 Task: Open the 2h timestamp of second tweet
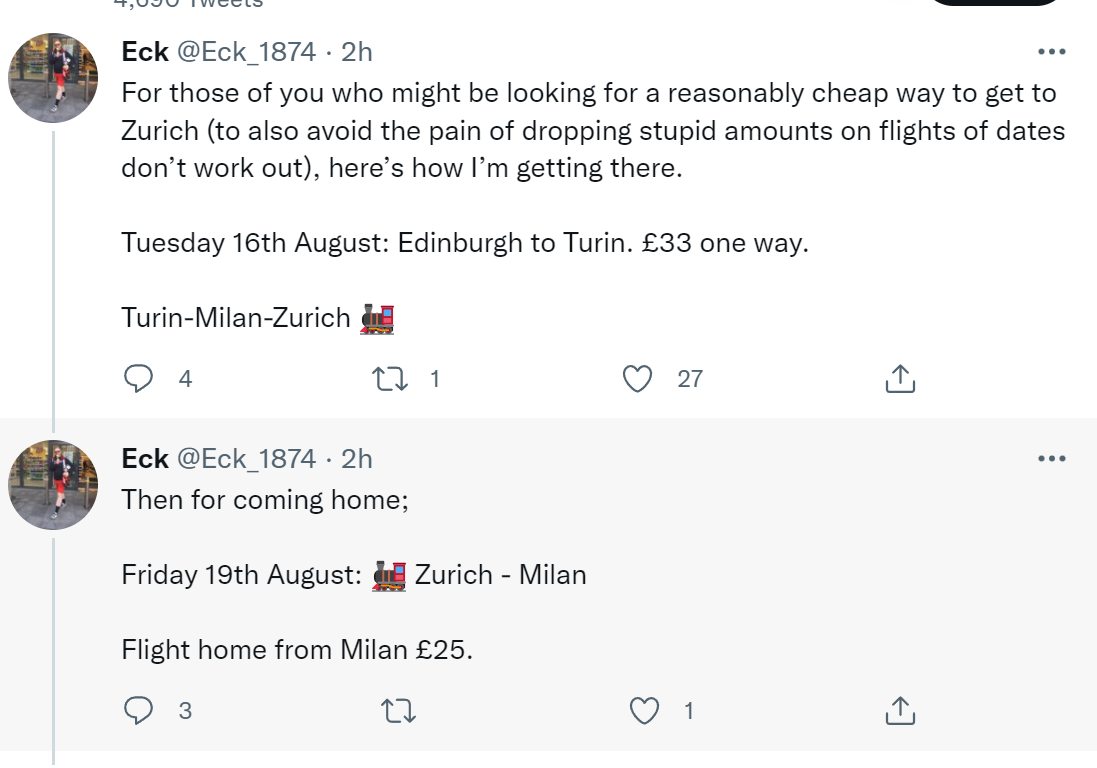click(357, 459)
